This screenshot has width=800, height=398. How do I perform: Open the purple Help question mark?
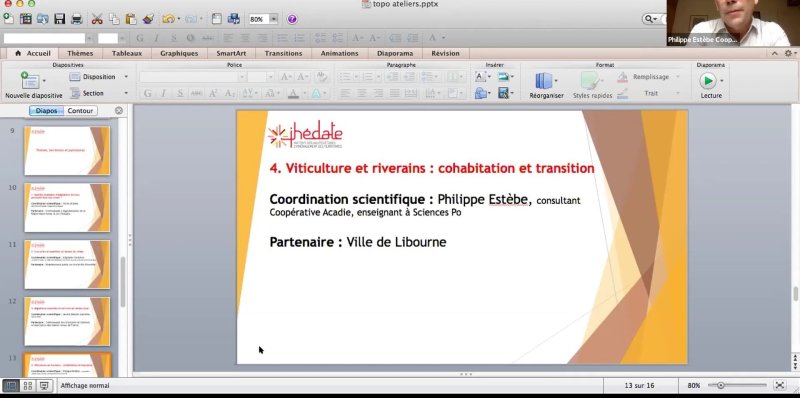tap(292, 19)
